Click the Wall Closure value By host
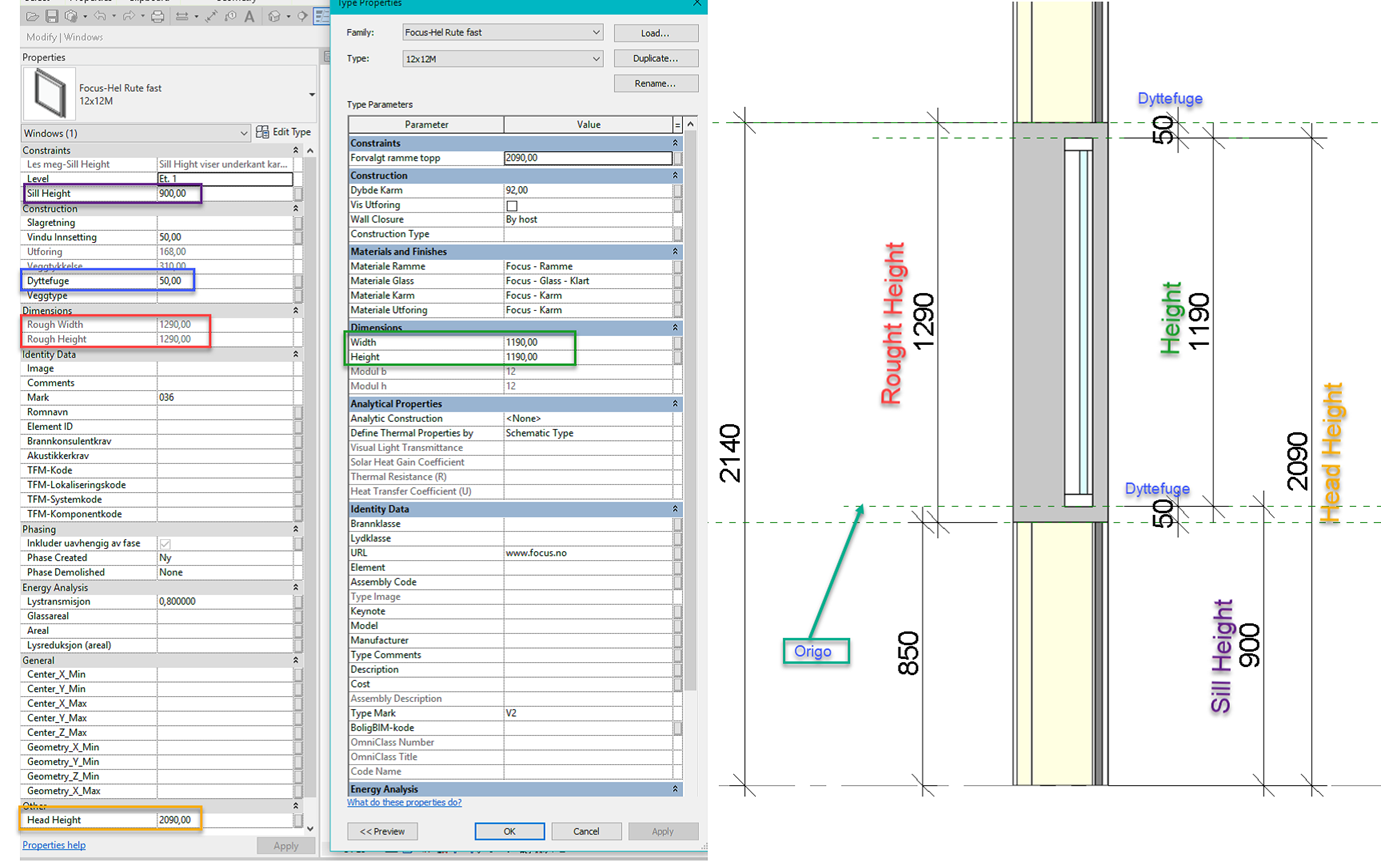Viewport: 1381px width, 867px height. pyautogui.click(x=587, y=218)
